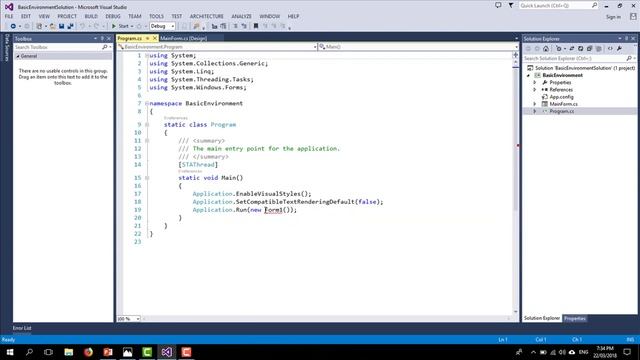Click the feedback speech bubble icon
This screenshot has width=640, height=360.
coord(498,5)
